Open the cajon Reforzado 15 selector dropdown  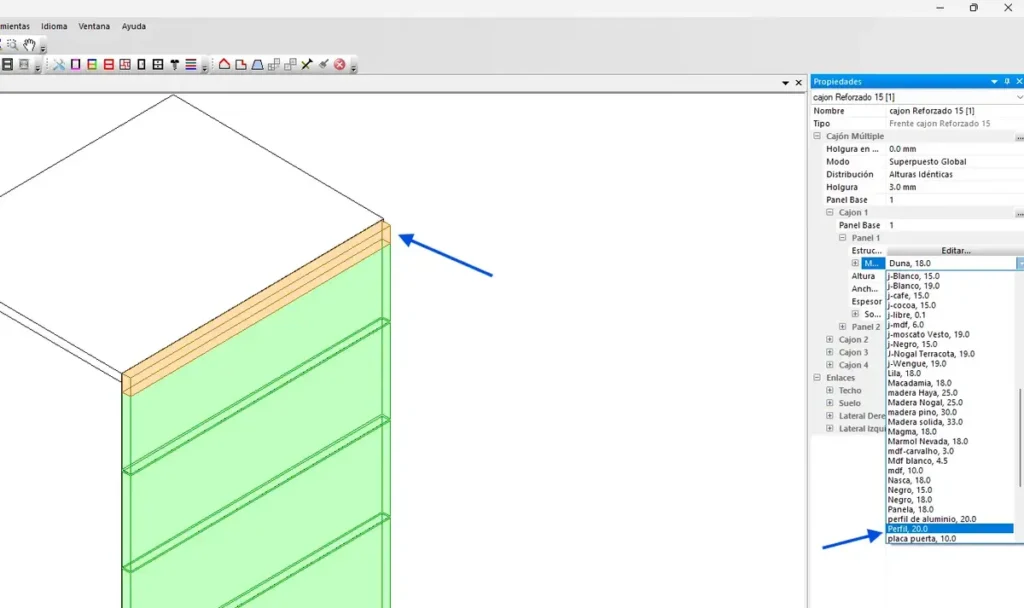[x=1018, y=97]
